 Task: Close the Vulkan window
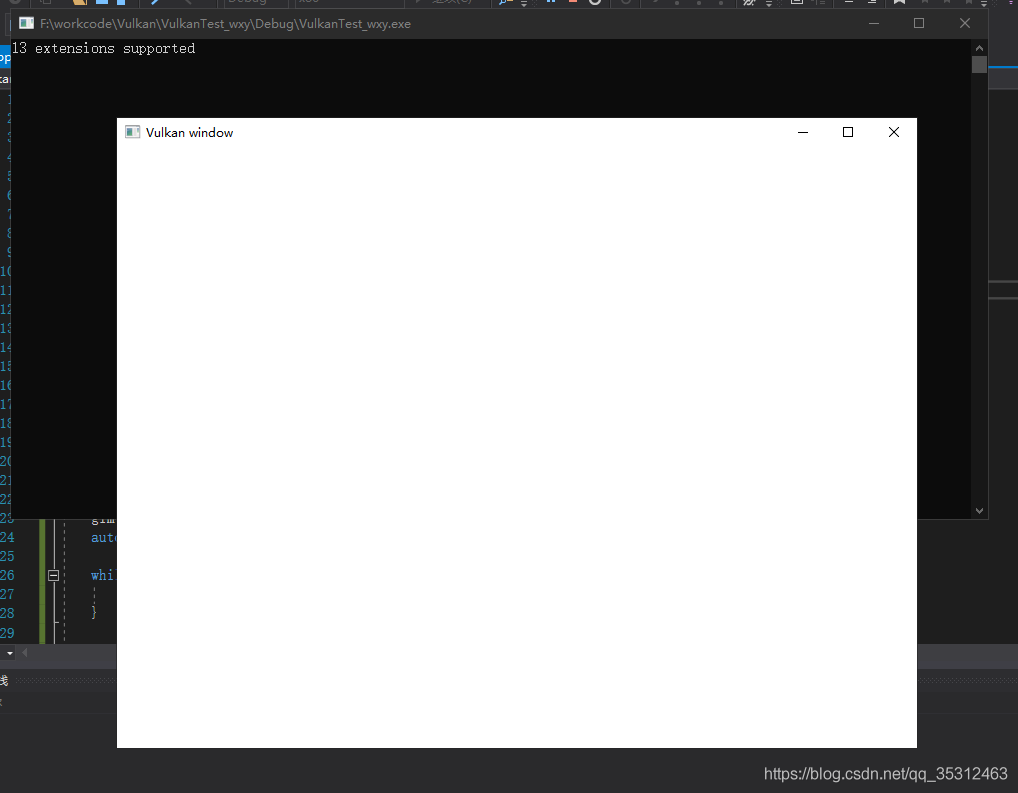[893, 132]
